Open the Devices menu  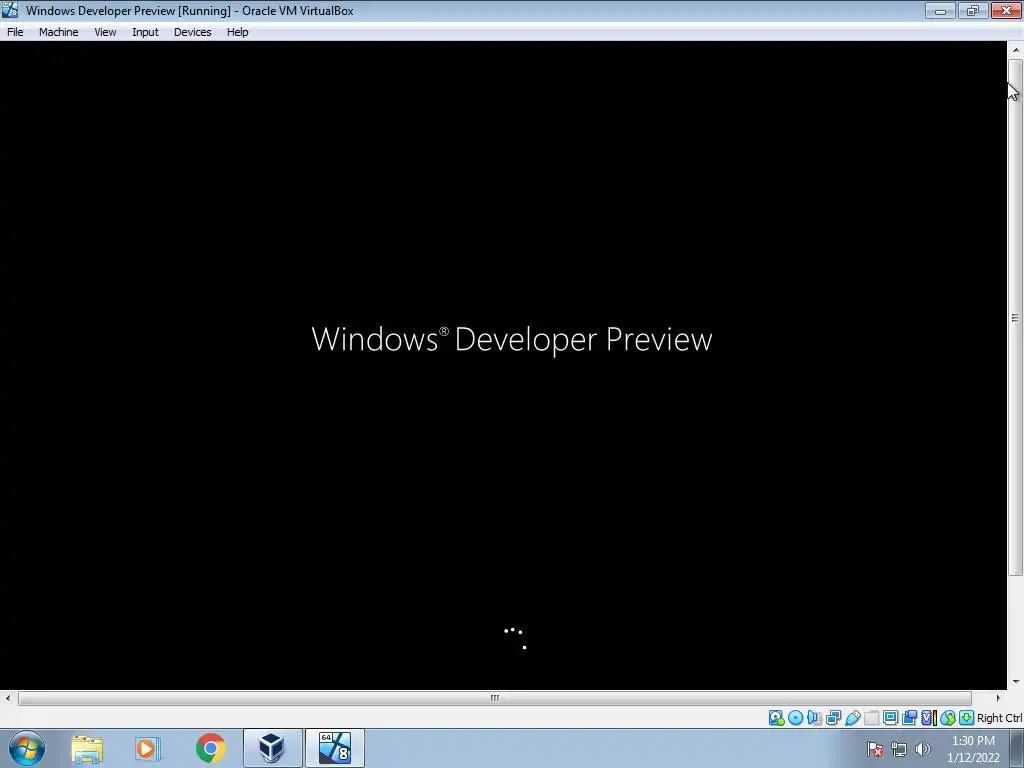(x=192, y=32)
